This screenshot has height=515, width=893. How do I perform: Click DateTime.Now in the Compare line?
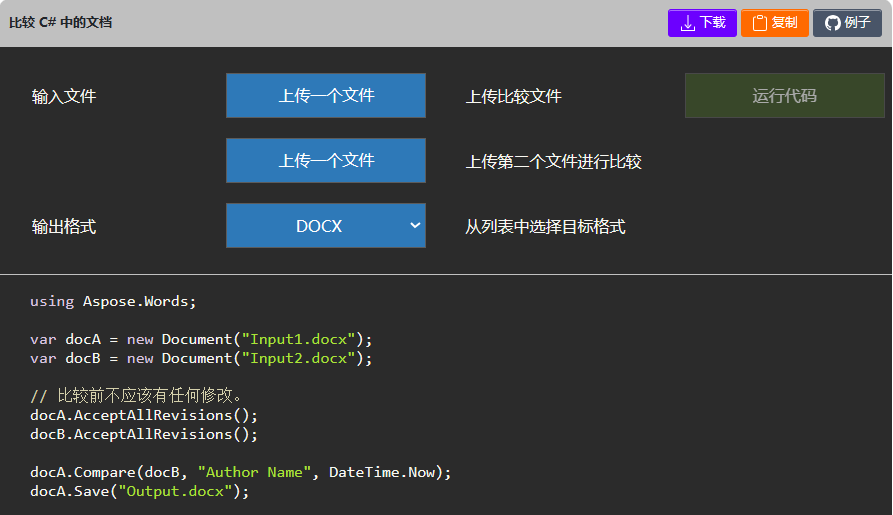coord(382,472)
